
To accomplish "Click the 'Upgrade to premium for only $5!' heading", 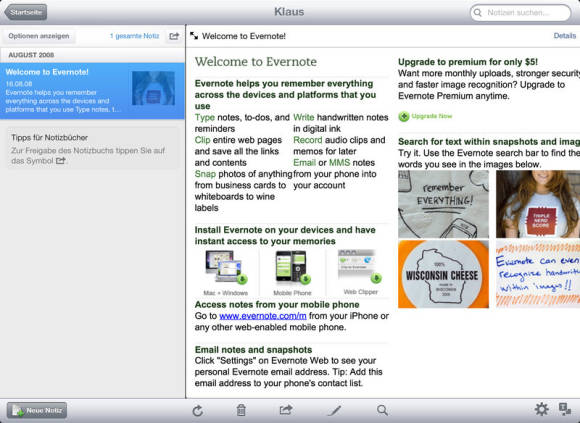I will [468, 62].
